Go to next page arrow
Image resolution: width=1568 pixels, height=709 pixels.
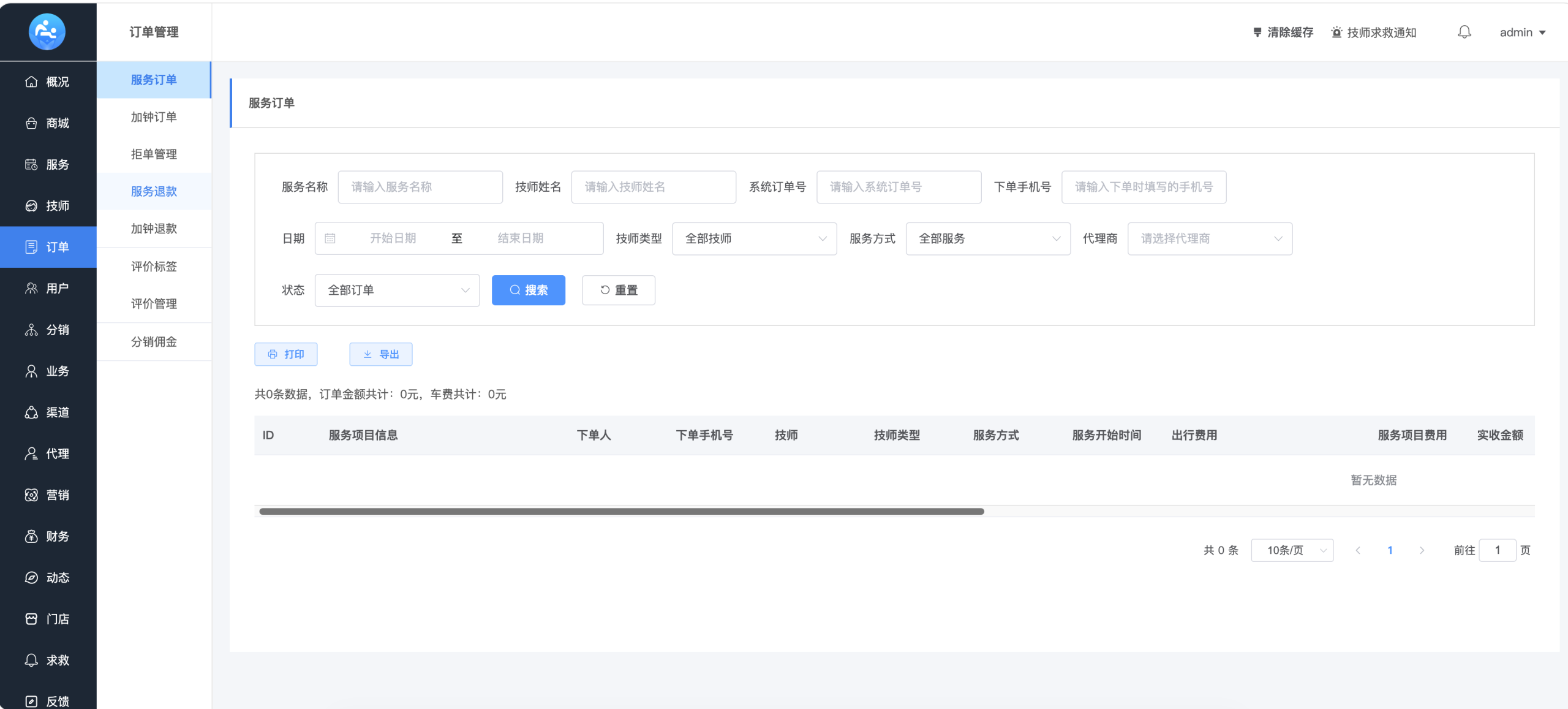(1422, 550)
